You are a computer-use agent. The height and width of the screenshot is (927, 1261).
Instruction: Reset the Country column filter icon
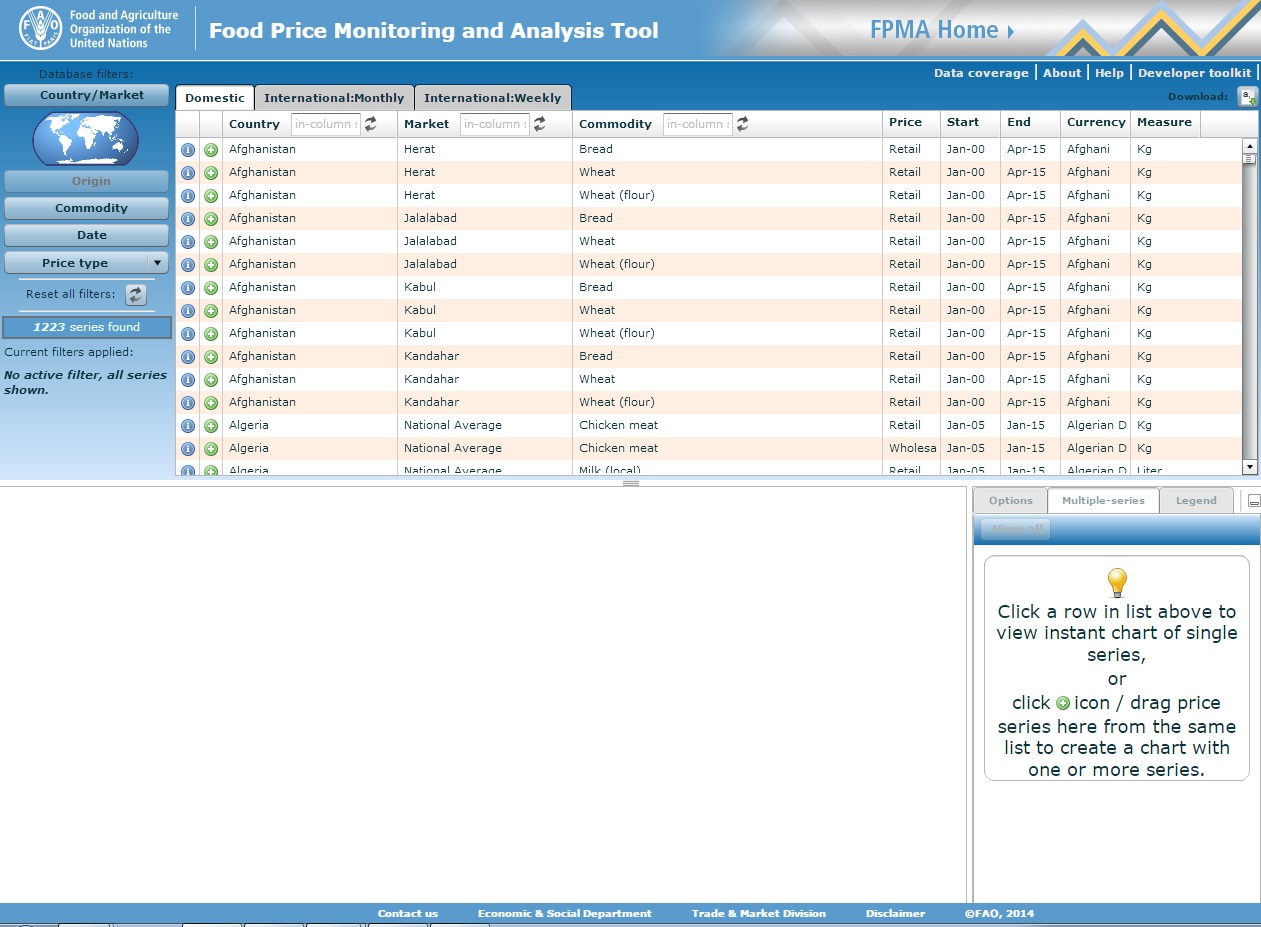click(370, 124)
